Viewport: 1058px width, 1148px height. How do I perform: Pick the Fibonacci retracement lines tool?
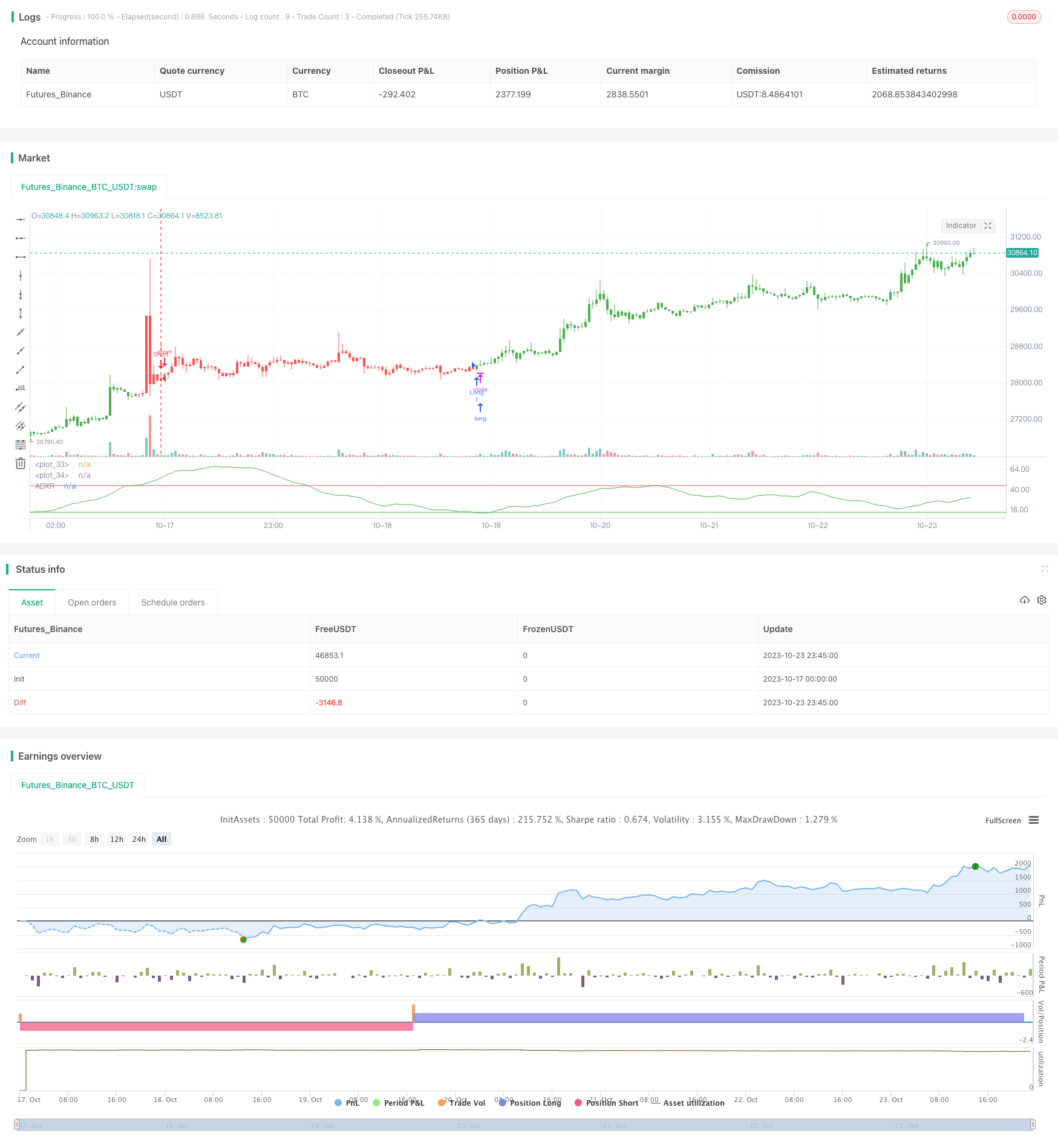point(21,445)
